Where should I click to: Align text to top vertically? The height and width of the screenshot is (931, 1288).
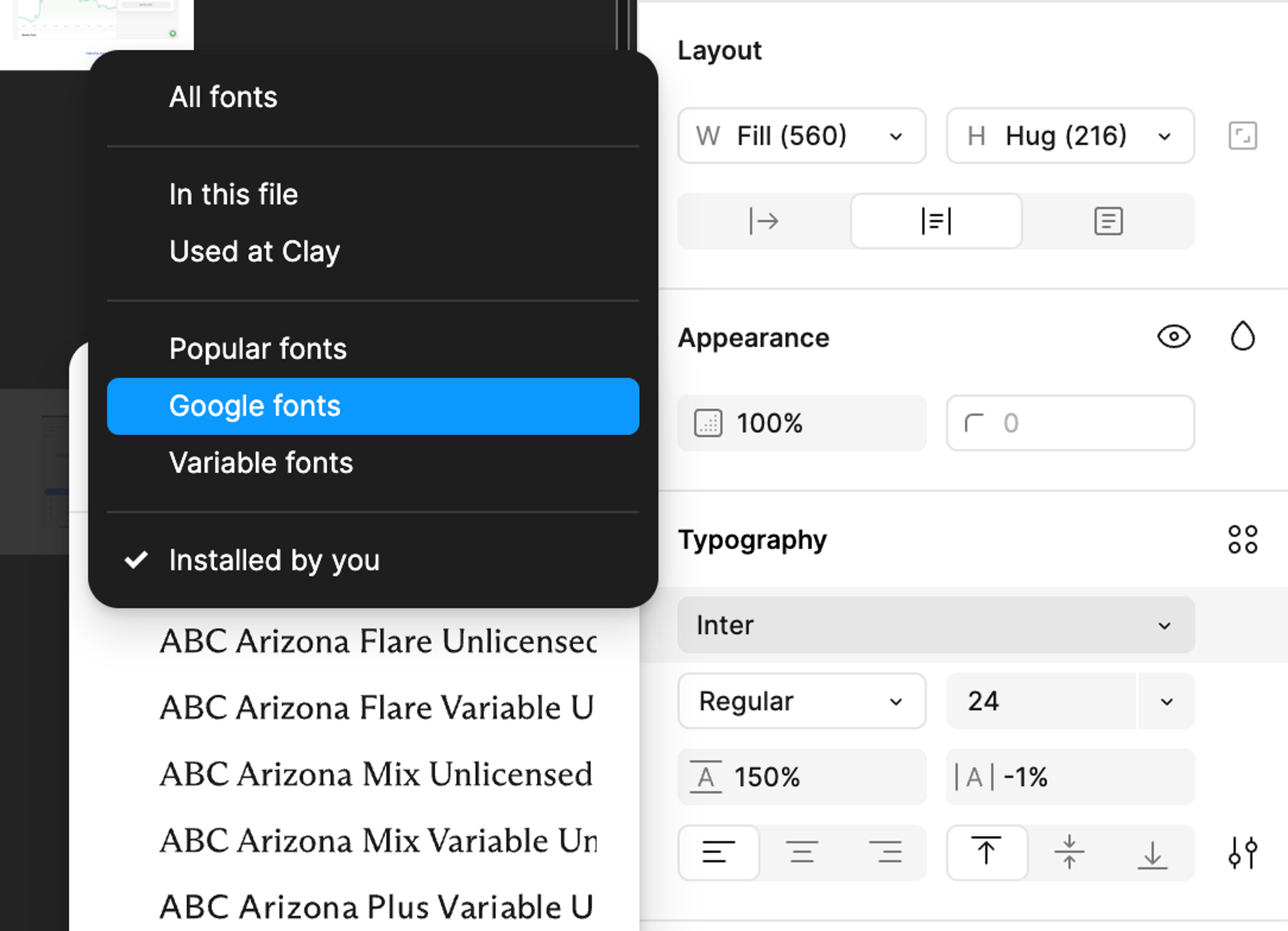point(986,852)
